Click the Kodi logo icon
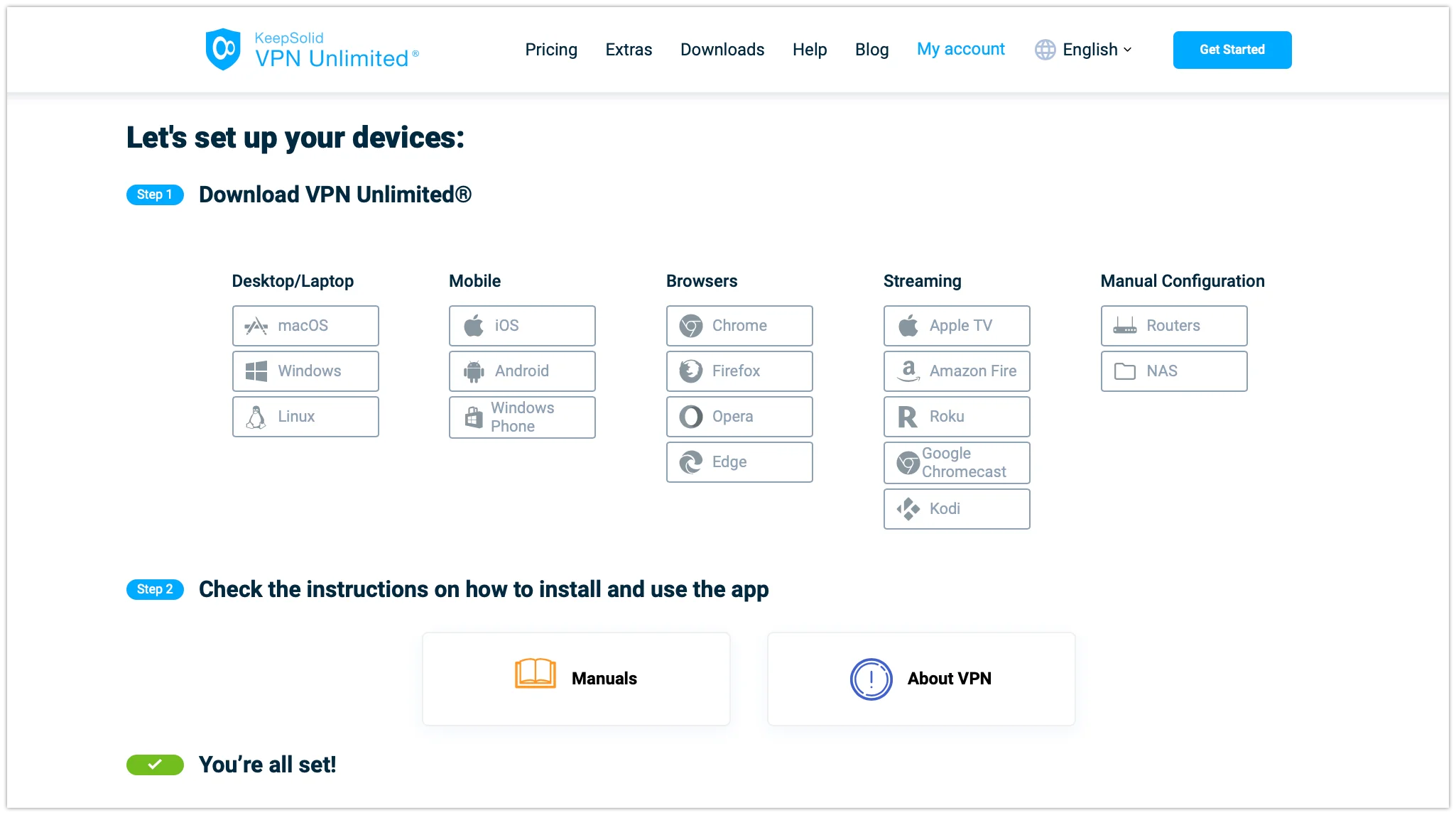Screen dimensions: 1456x815 tap(908, 509)
